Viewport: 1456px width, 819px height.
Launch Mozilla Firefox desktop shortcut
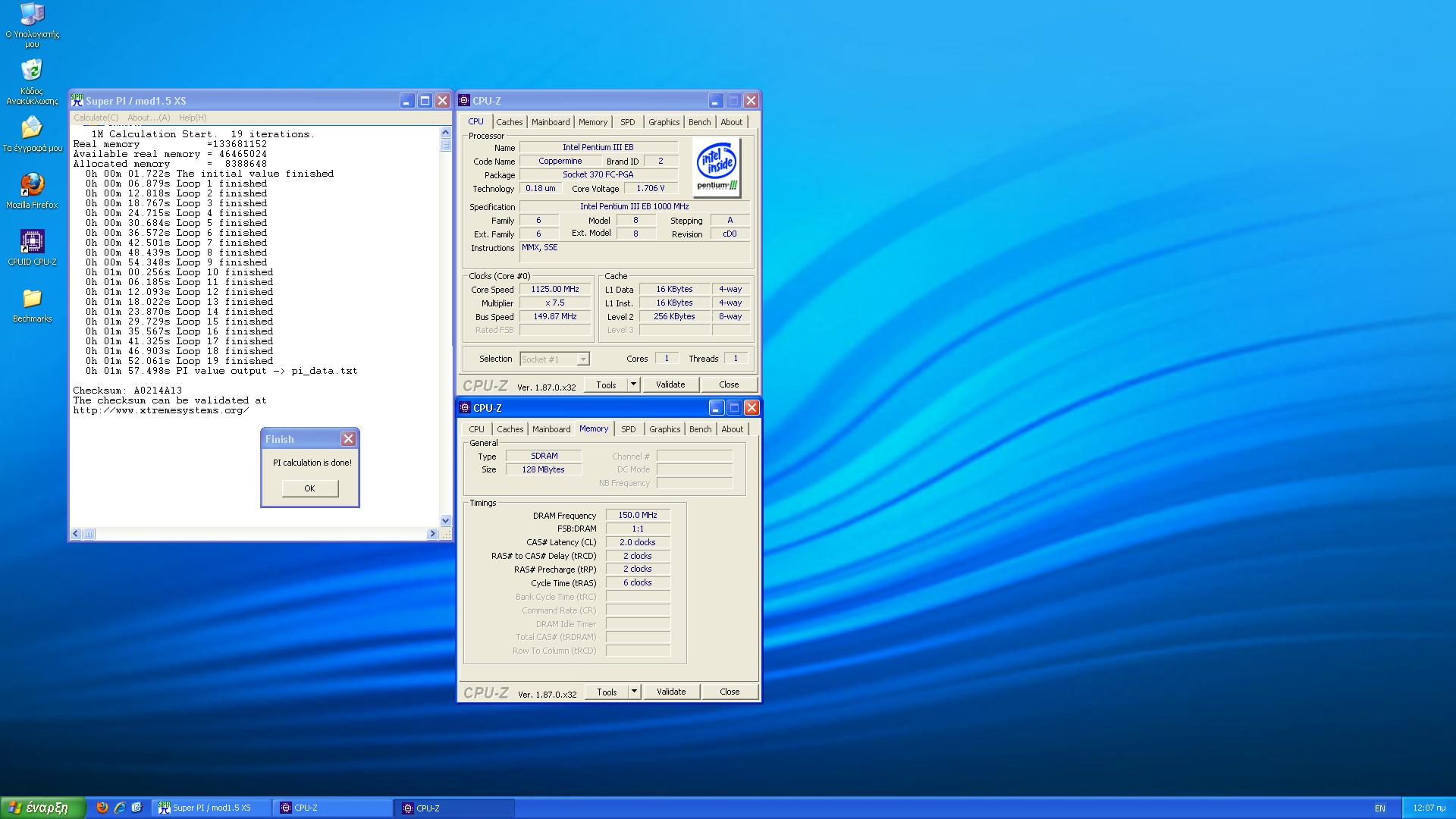click(32, 190)
